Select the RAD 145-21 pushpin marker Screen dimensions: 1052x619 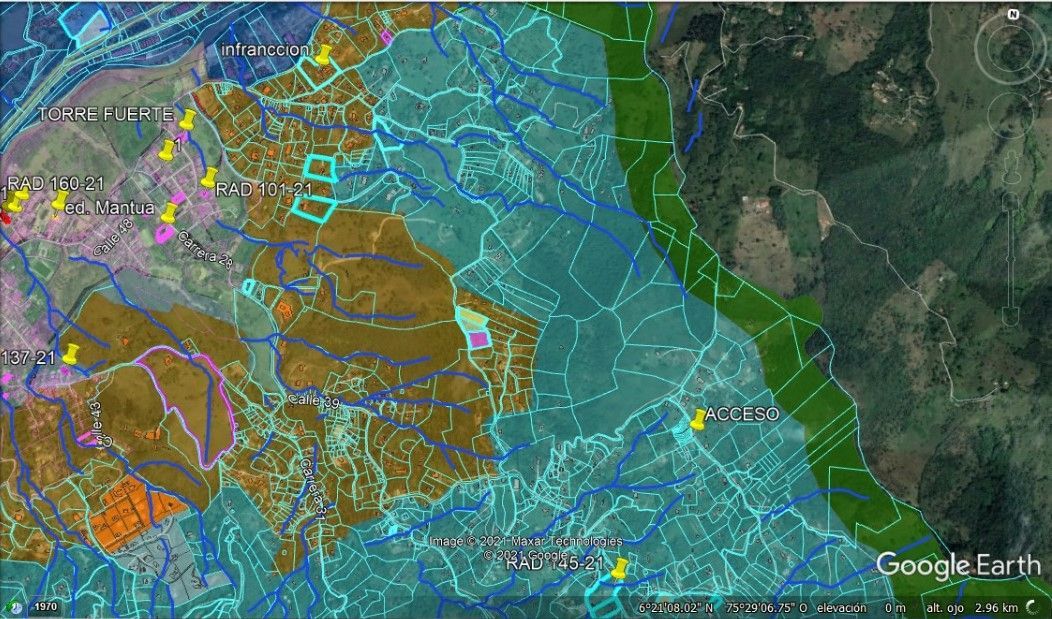(619, 569)
